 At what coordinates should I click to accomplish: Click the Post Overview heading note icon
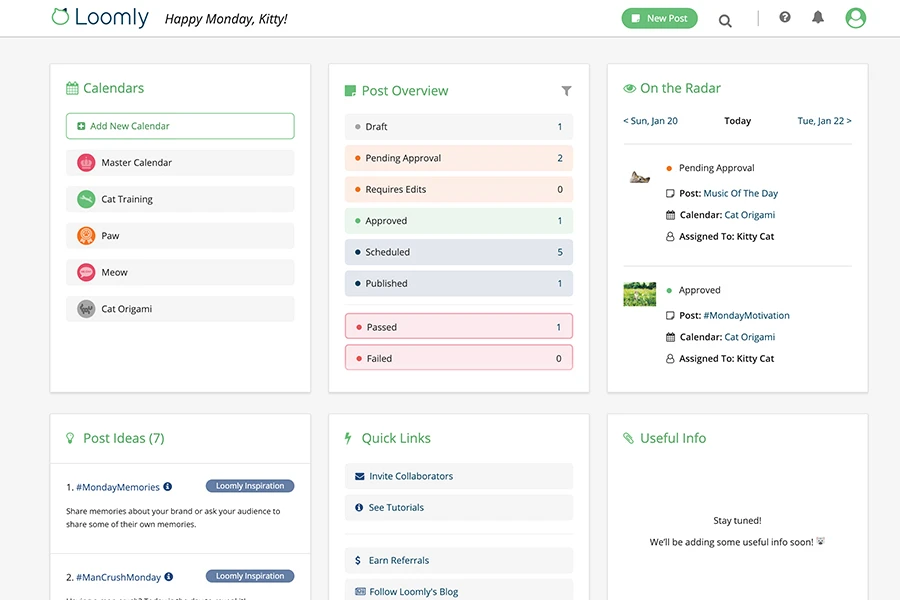click(350, 91)
